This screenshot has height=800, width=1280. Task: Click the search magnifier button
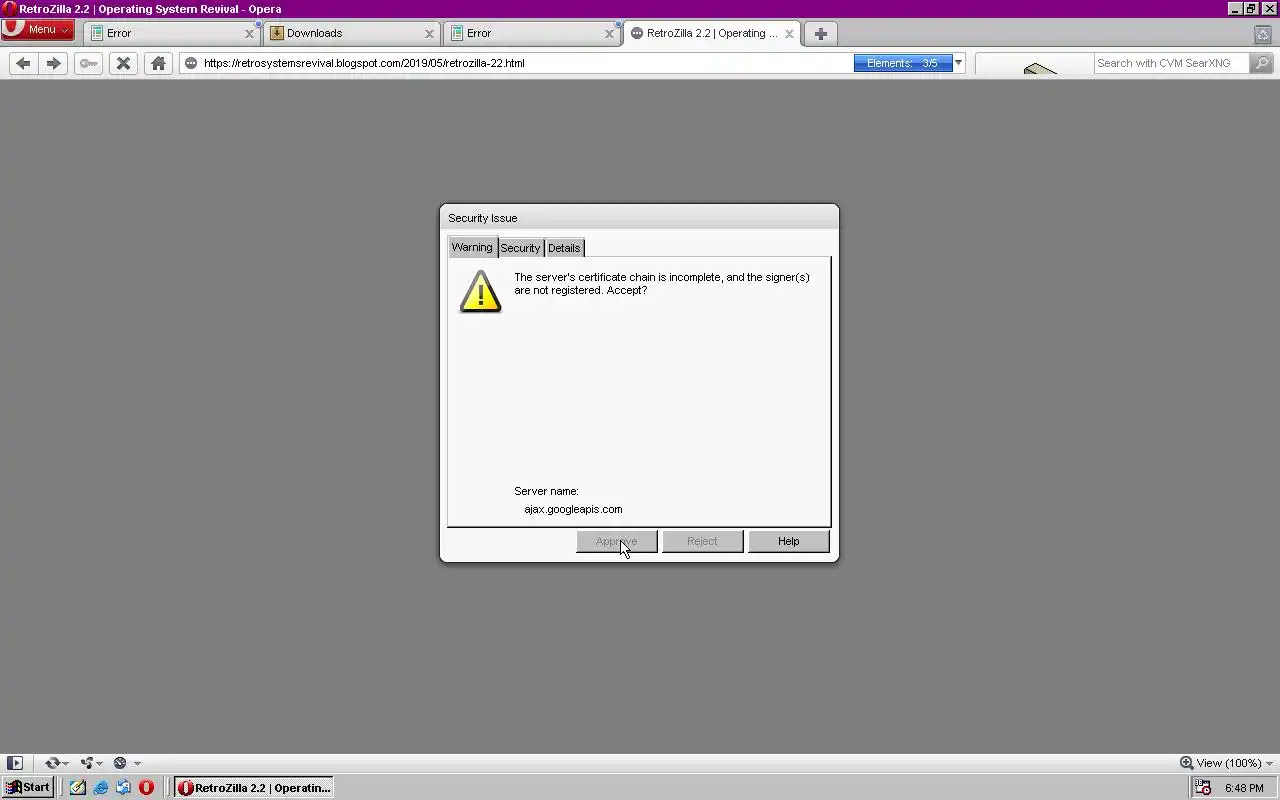[1261, 63]
